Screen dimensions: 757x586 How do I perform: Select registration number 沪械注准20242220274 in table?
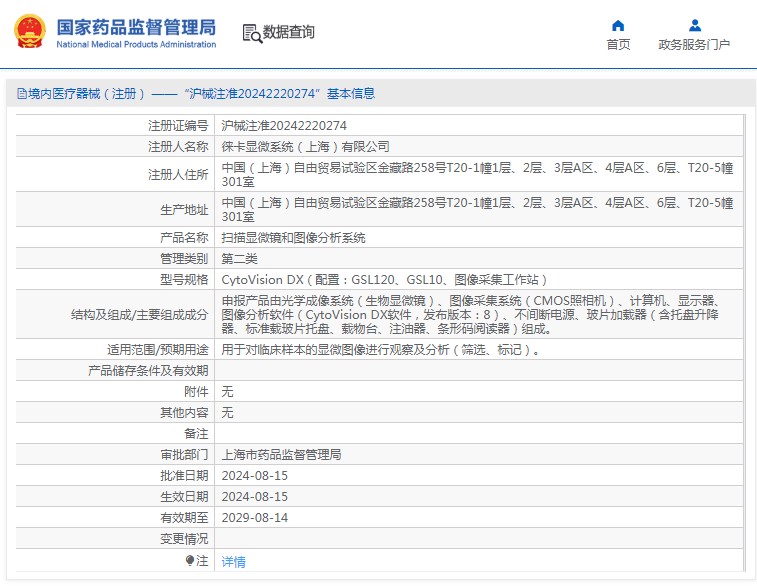pos(284,126)
